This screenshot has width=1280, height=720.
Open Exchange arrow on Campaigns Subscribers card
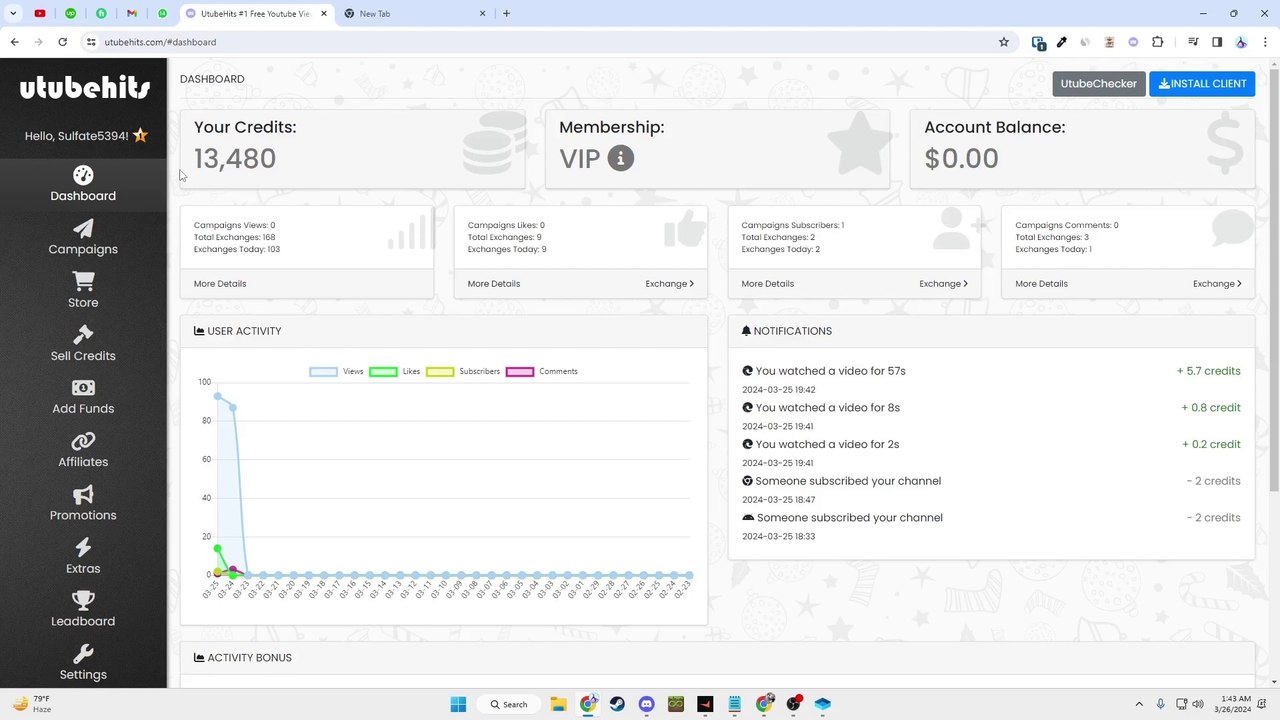click(943, 284)
